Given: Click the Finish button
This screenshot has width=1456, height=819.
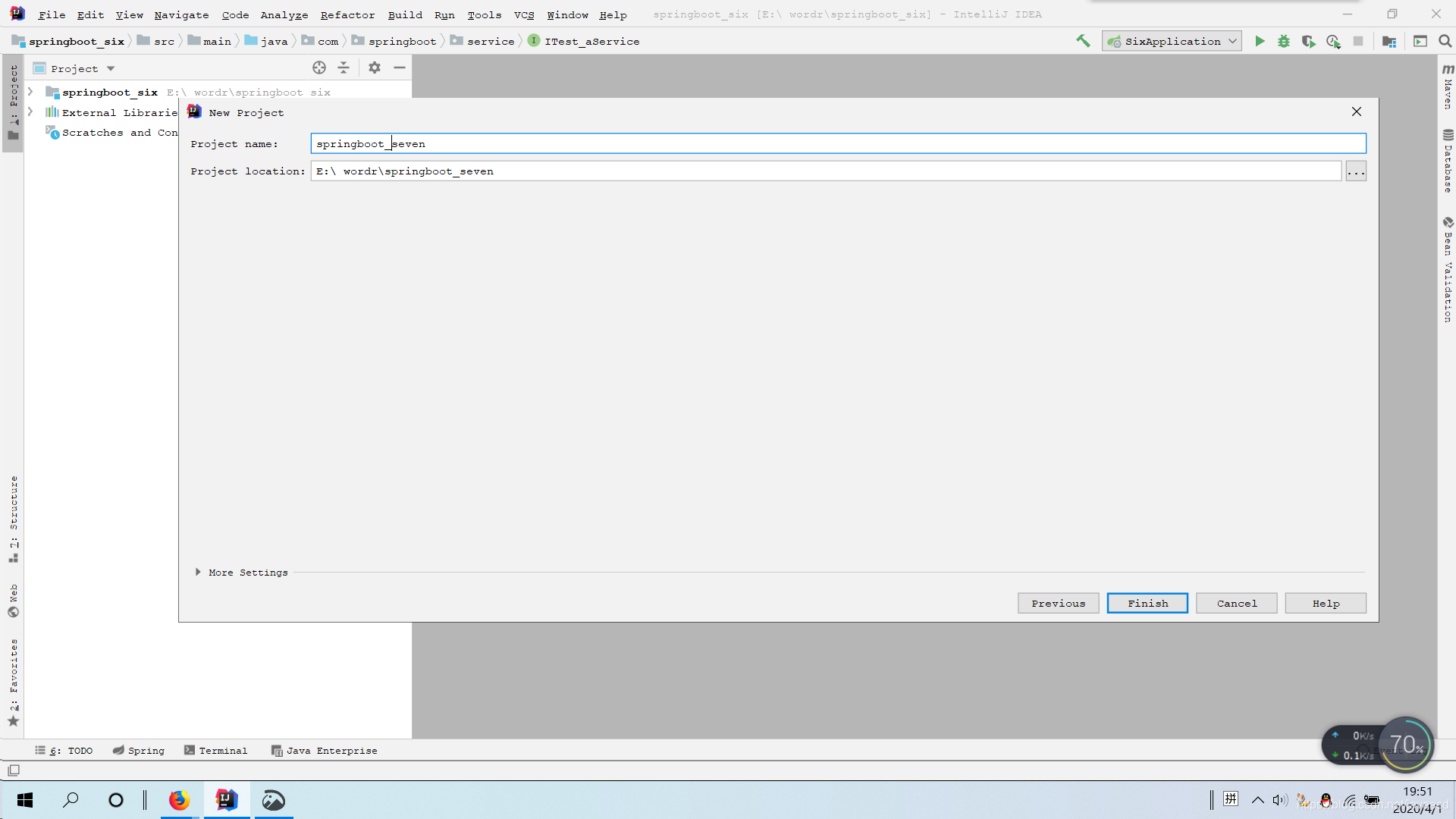Looking at the screenshot, I should click(1147, 603).
